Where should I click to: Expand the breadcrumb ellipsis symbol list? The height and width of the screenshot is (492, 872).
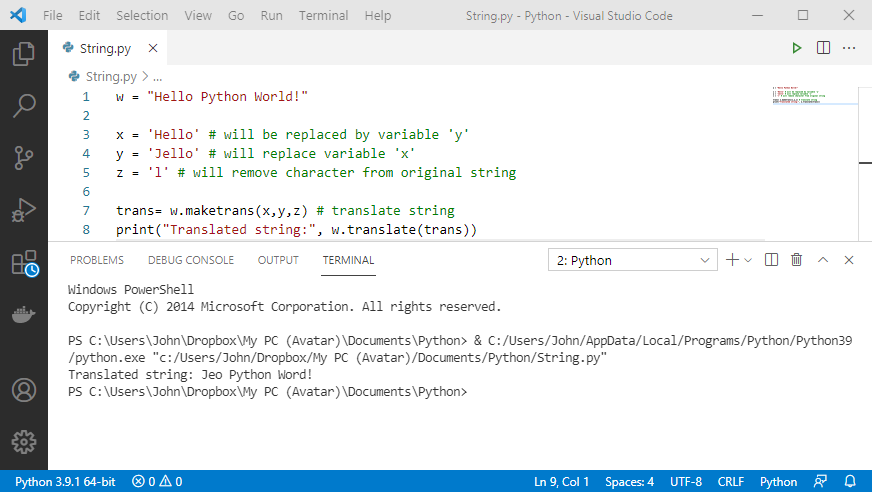point(157,77)
